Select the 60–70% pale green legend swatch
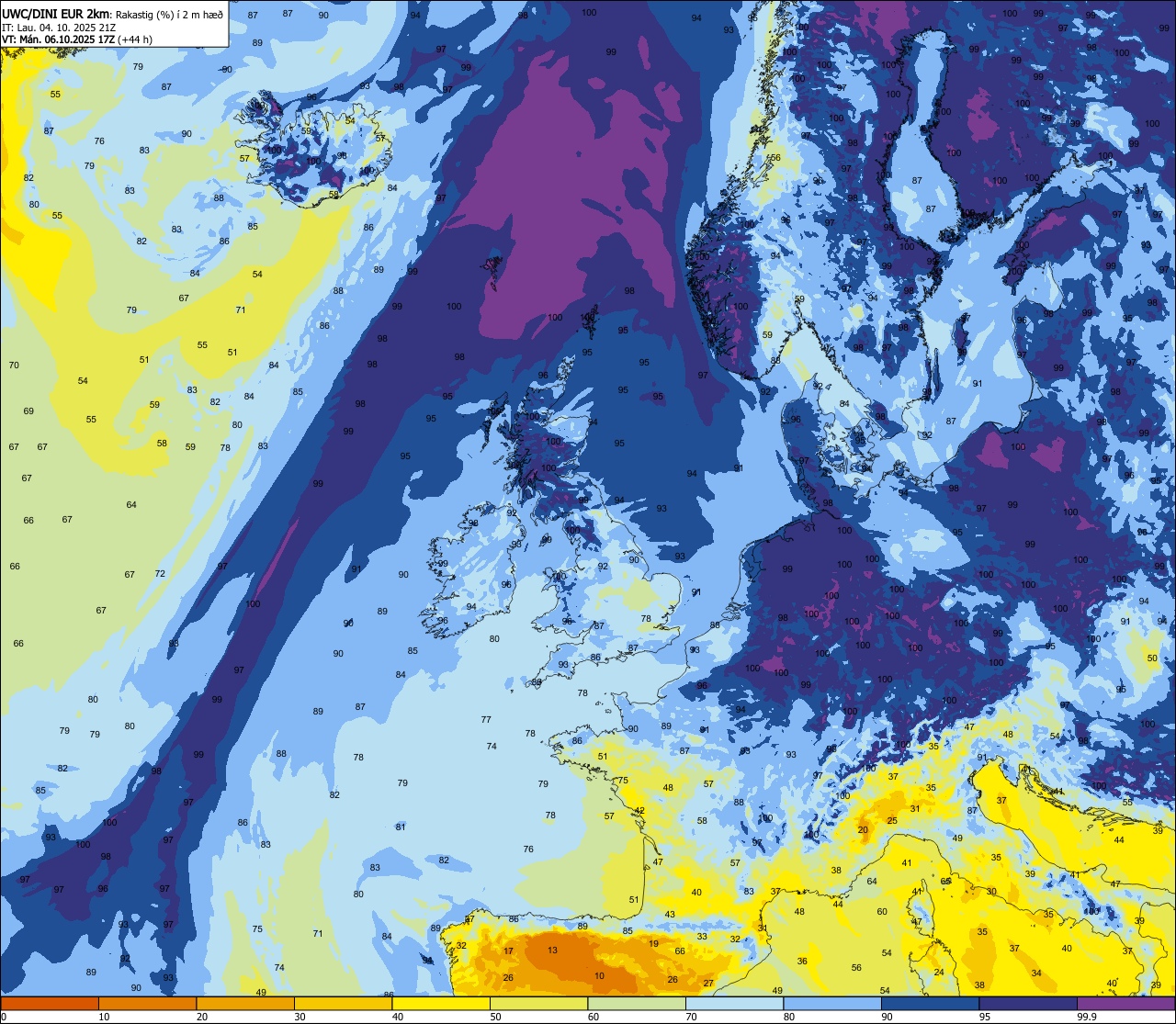Screen dimensions: 1176x1024 [x=637, y=1003]
